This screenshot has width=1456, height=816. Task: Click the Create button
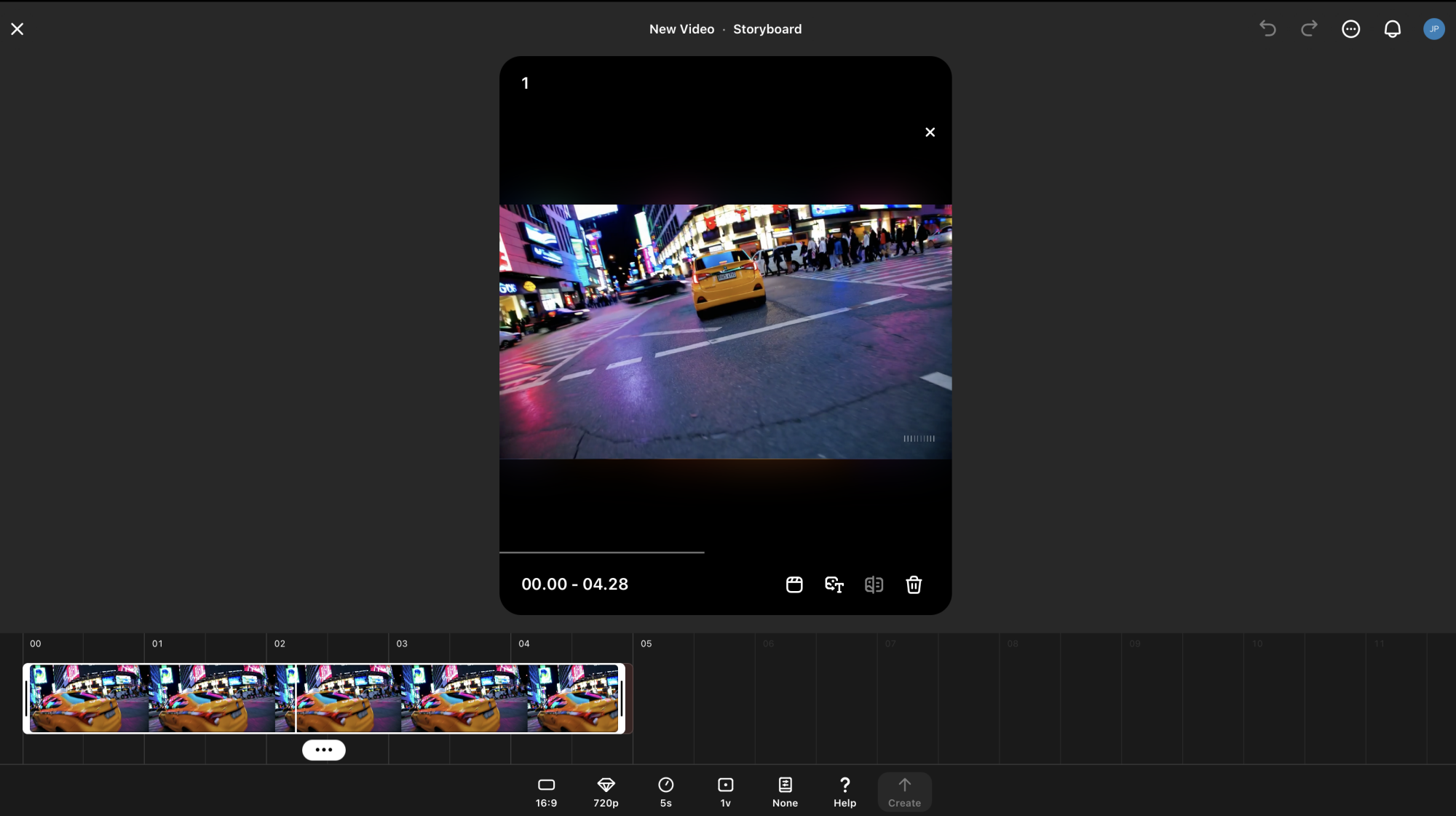(x=904, y=792)
